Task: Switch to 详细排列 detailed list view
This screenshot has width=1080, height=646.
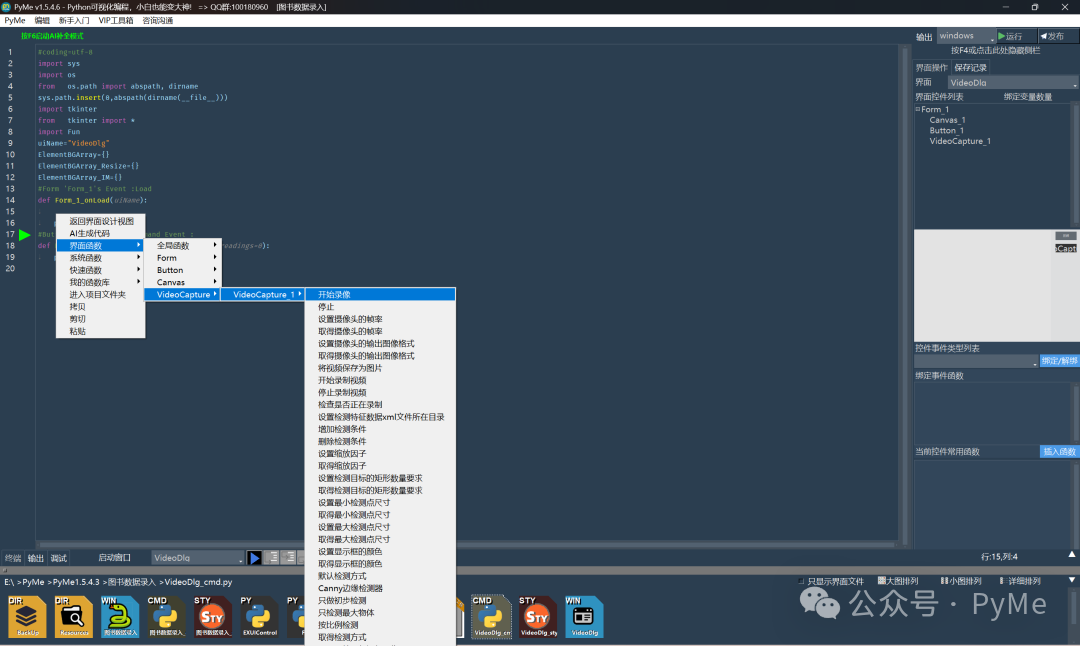Action: 1020,581
